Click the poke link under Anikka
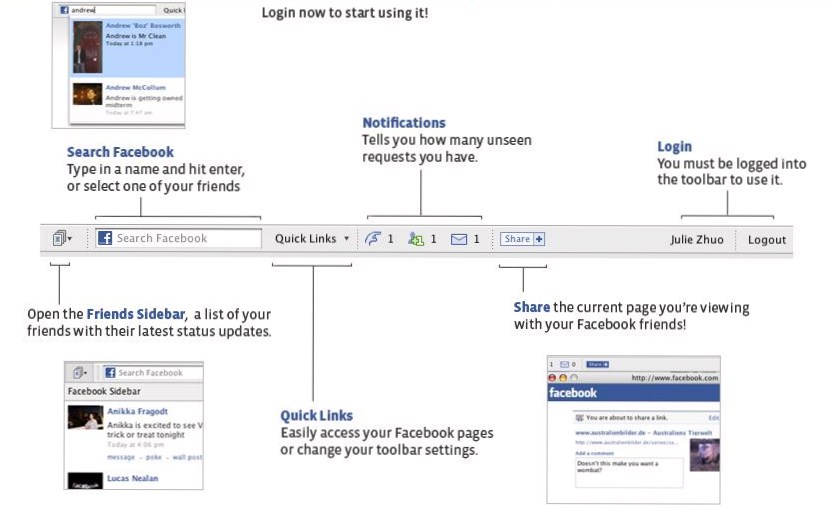830x511 pixels. (154, 457)
